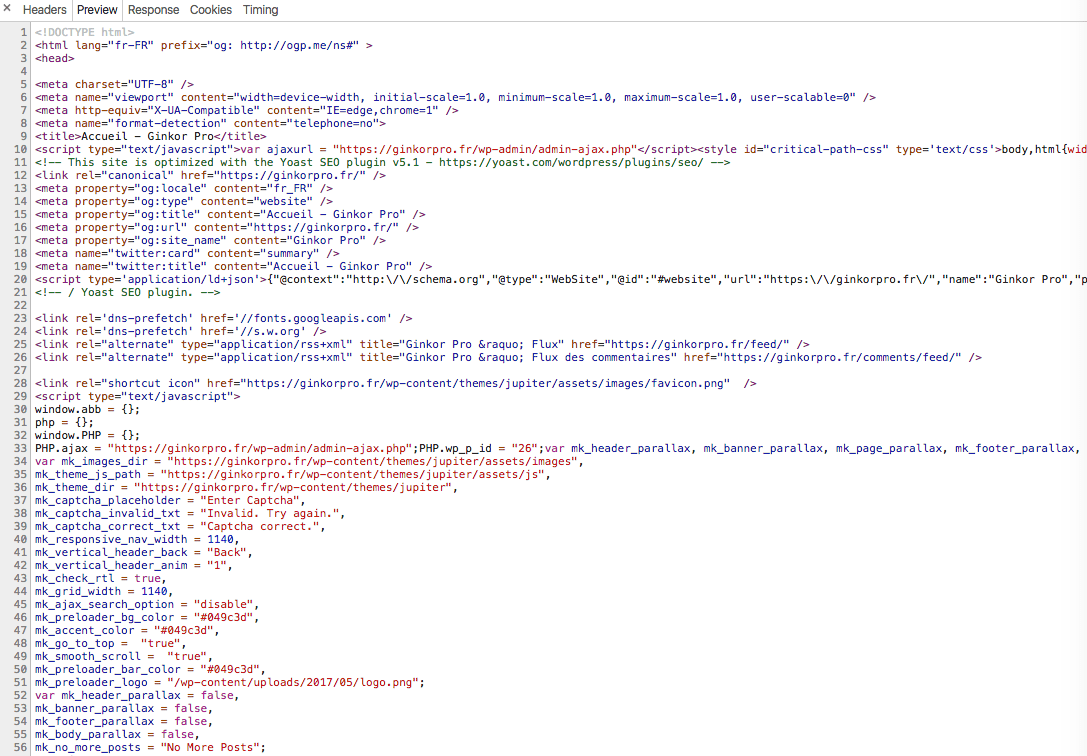Click 'mk_smooth_scroll' line 49

click(121, 657)
